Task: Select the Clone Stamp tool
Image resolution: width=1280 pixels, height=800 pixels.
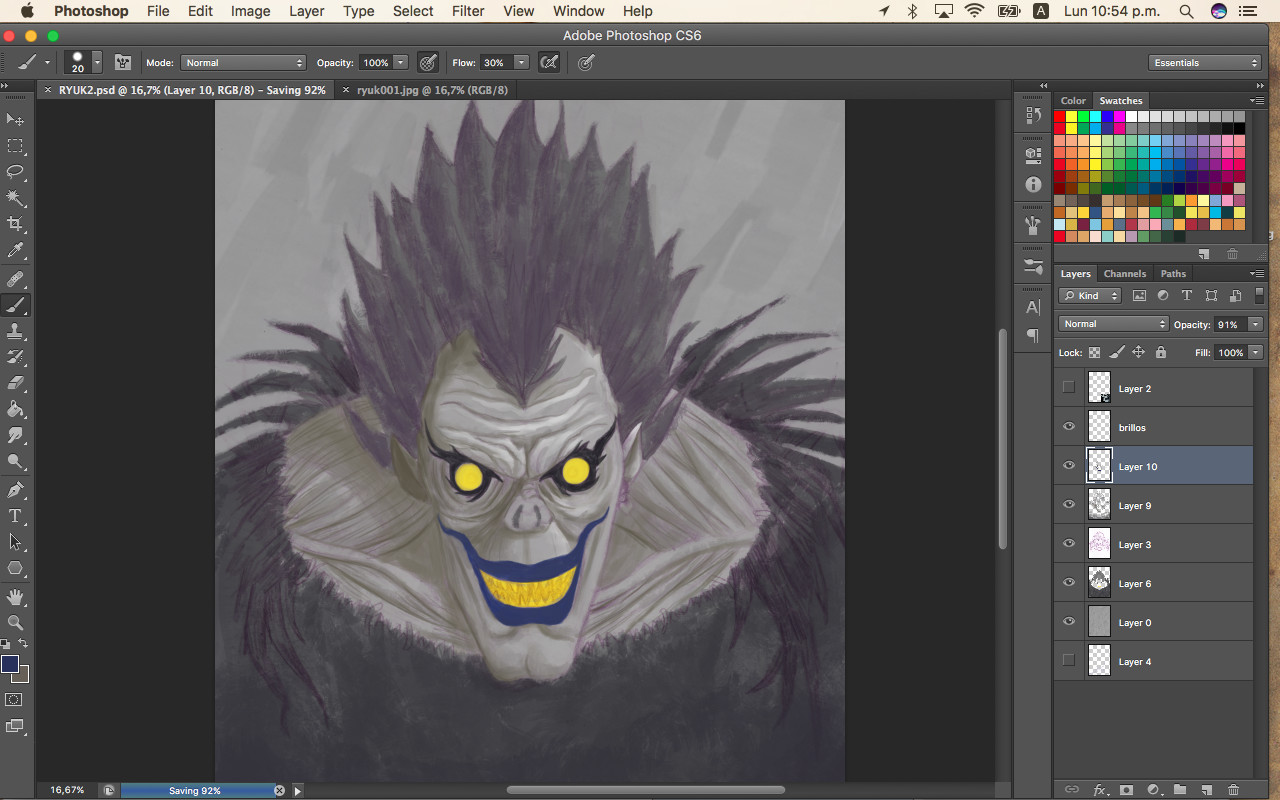Action: click(x=16, y=331)
